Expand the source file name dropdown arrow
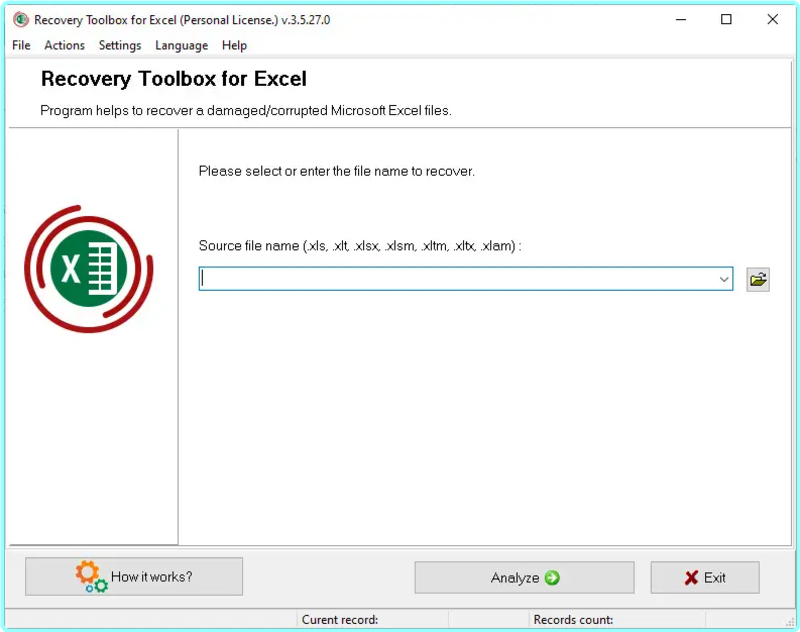Viewport: 800px width, 632px height. pyautogui.click(x=723, y=279)
